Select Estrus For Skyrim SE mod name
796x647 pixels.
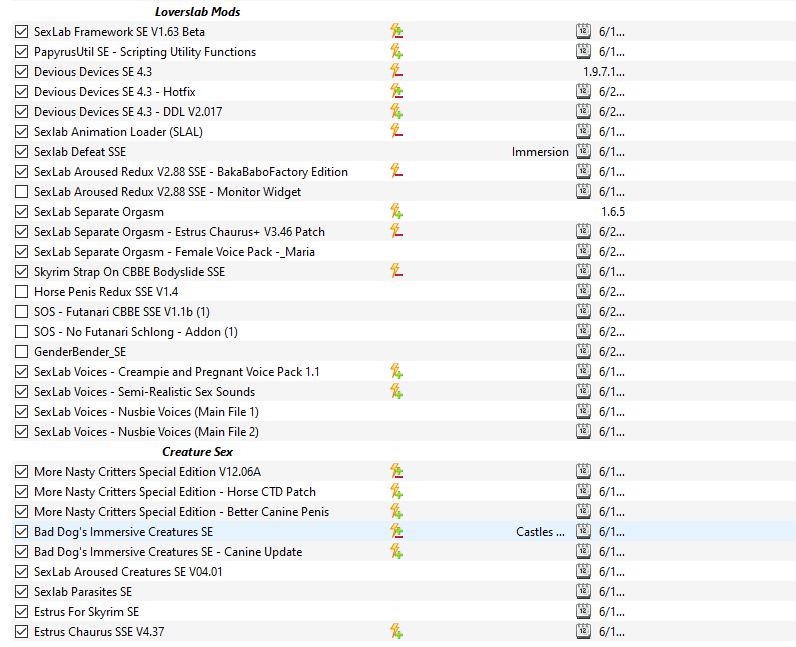click(x=86, y=611)
